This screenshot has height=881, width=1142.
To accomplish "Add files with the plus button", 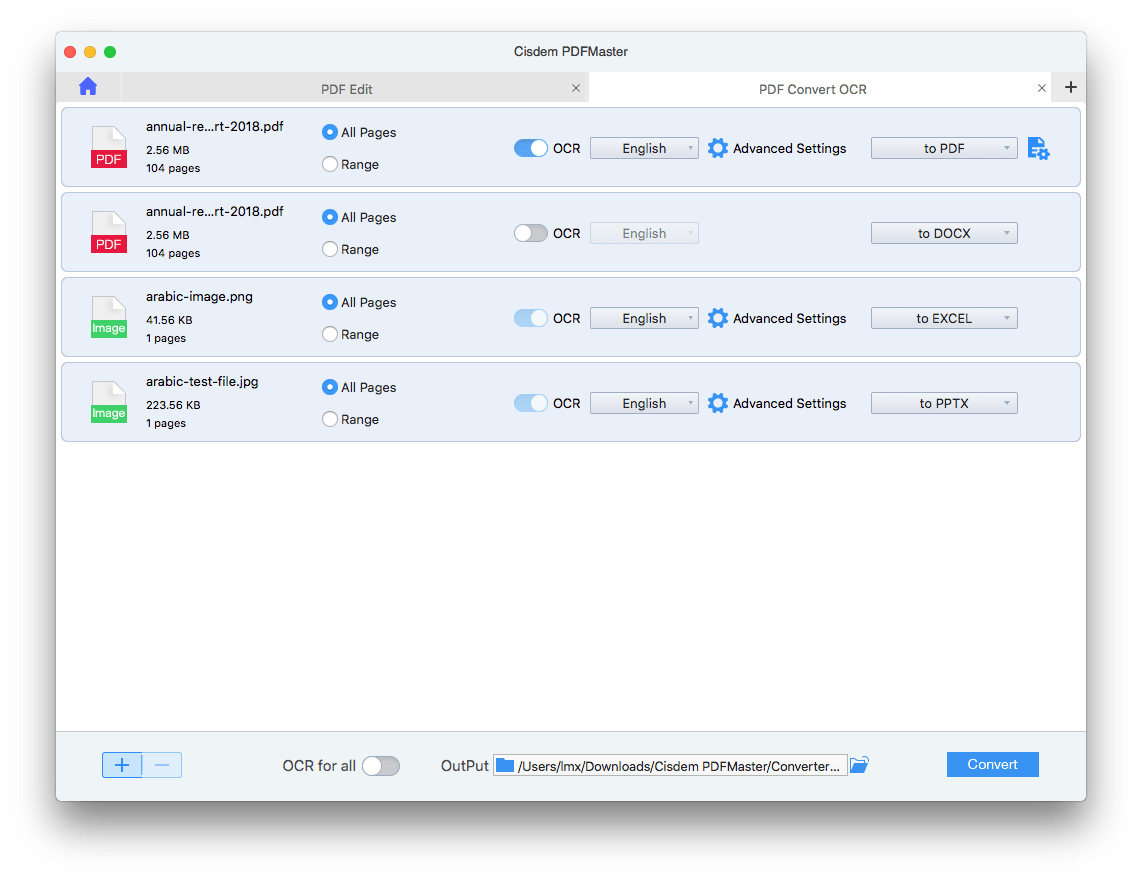I will tap(122, 765).
